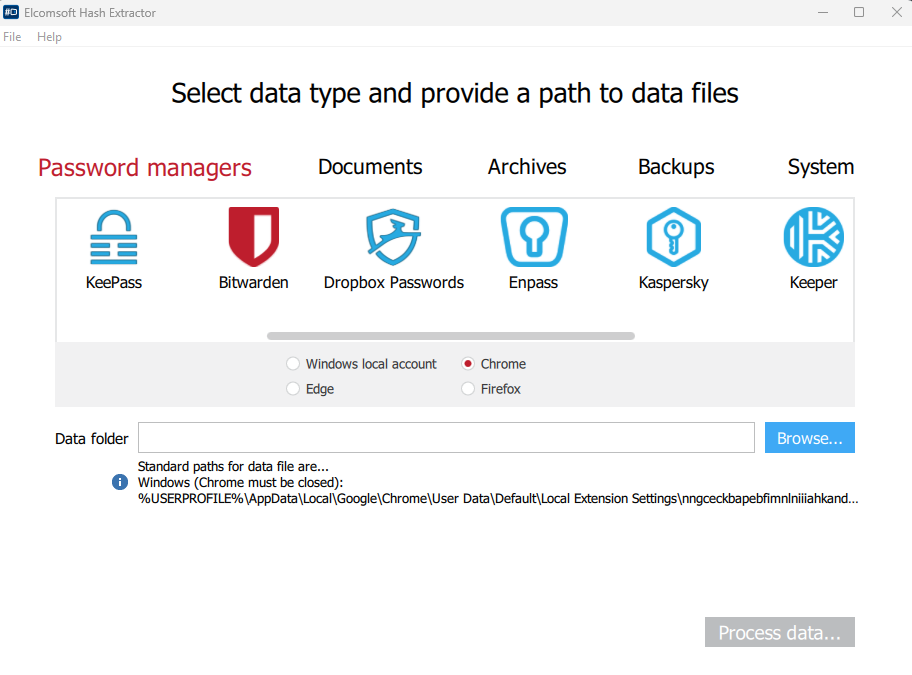This screenshot has width=912, height=675.
Task: Click the horizontal scrollbar under password managers
Action: coord(451,336)
